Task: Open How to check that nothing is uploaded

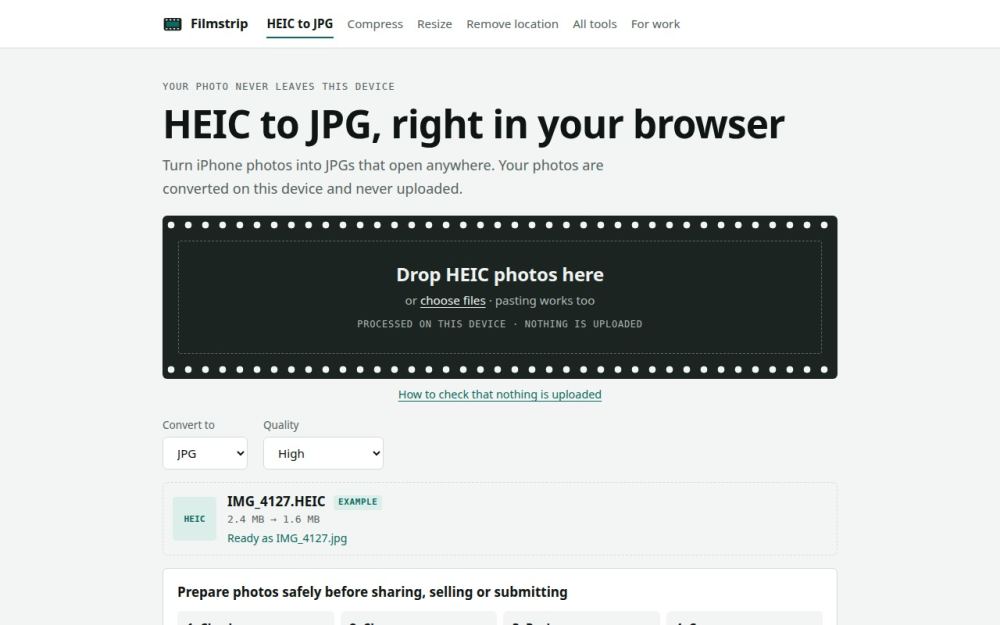Action: point(499,394)
